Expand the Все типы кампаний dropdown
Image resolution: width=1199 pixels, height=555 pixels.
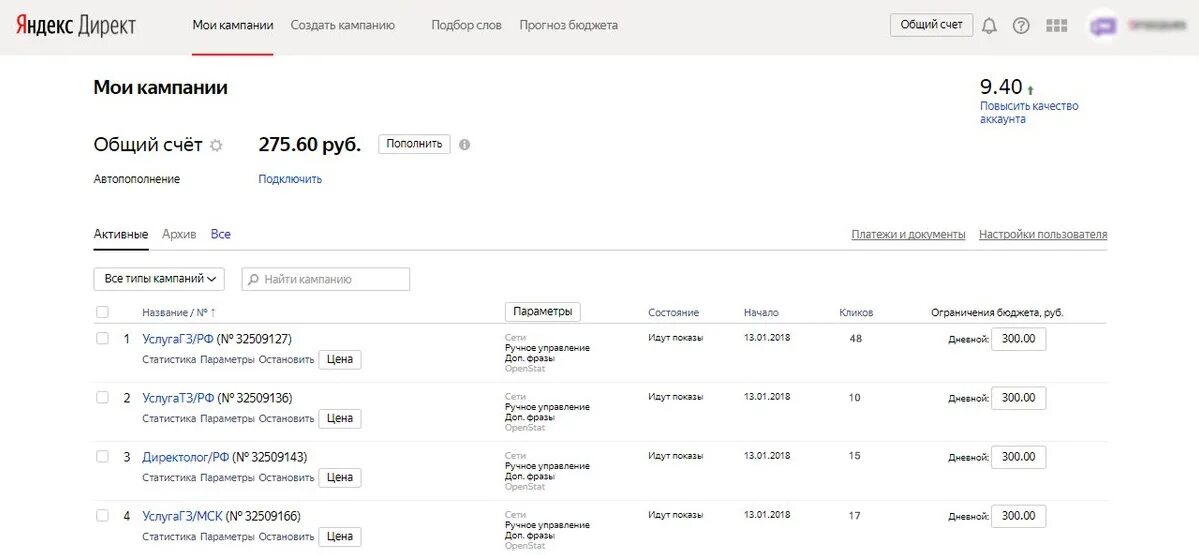(159, 279)
